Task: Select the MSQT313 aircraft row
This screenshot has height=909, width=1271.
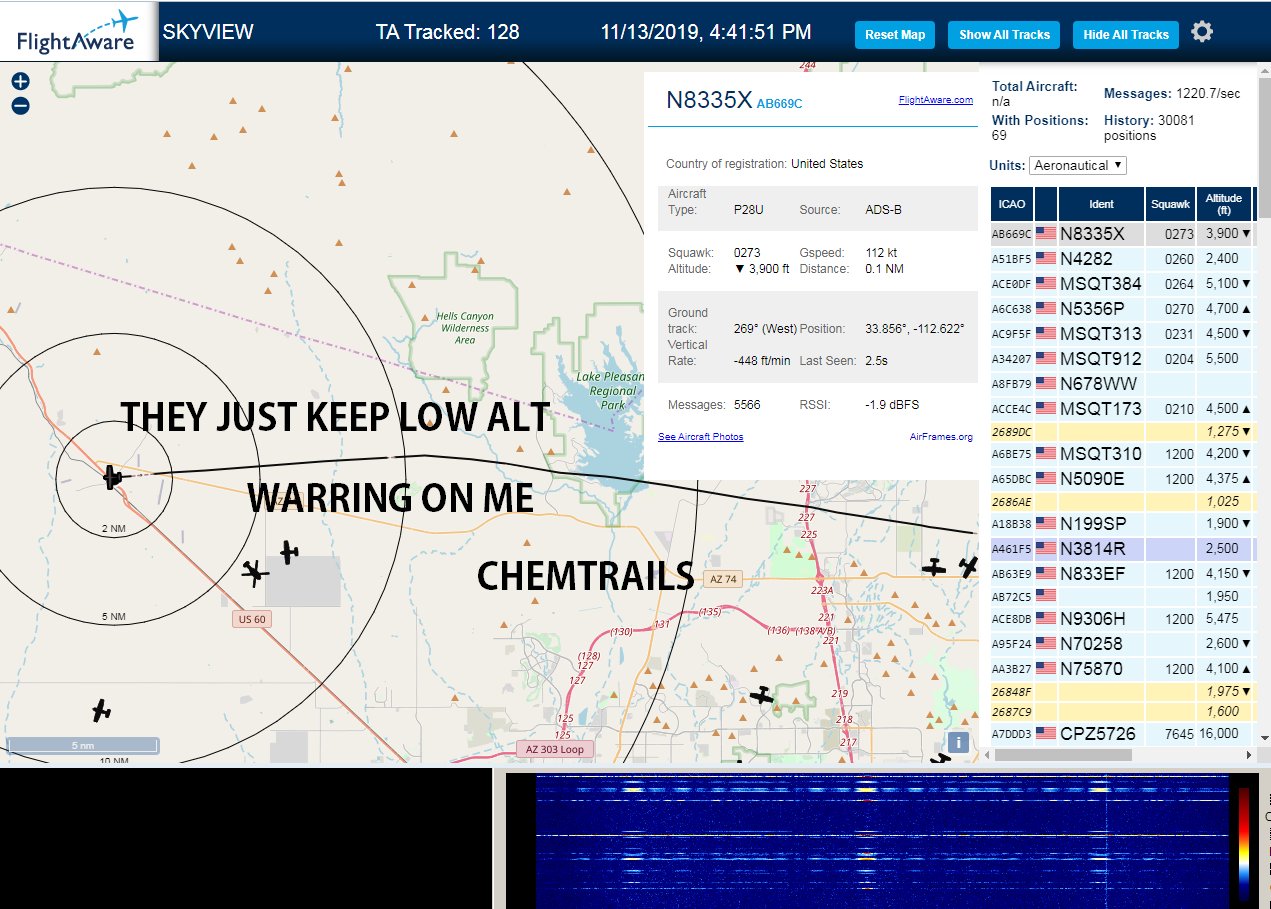Action: tap(1123, 334)
